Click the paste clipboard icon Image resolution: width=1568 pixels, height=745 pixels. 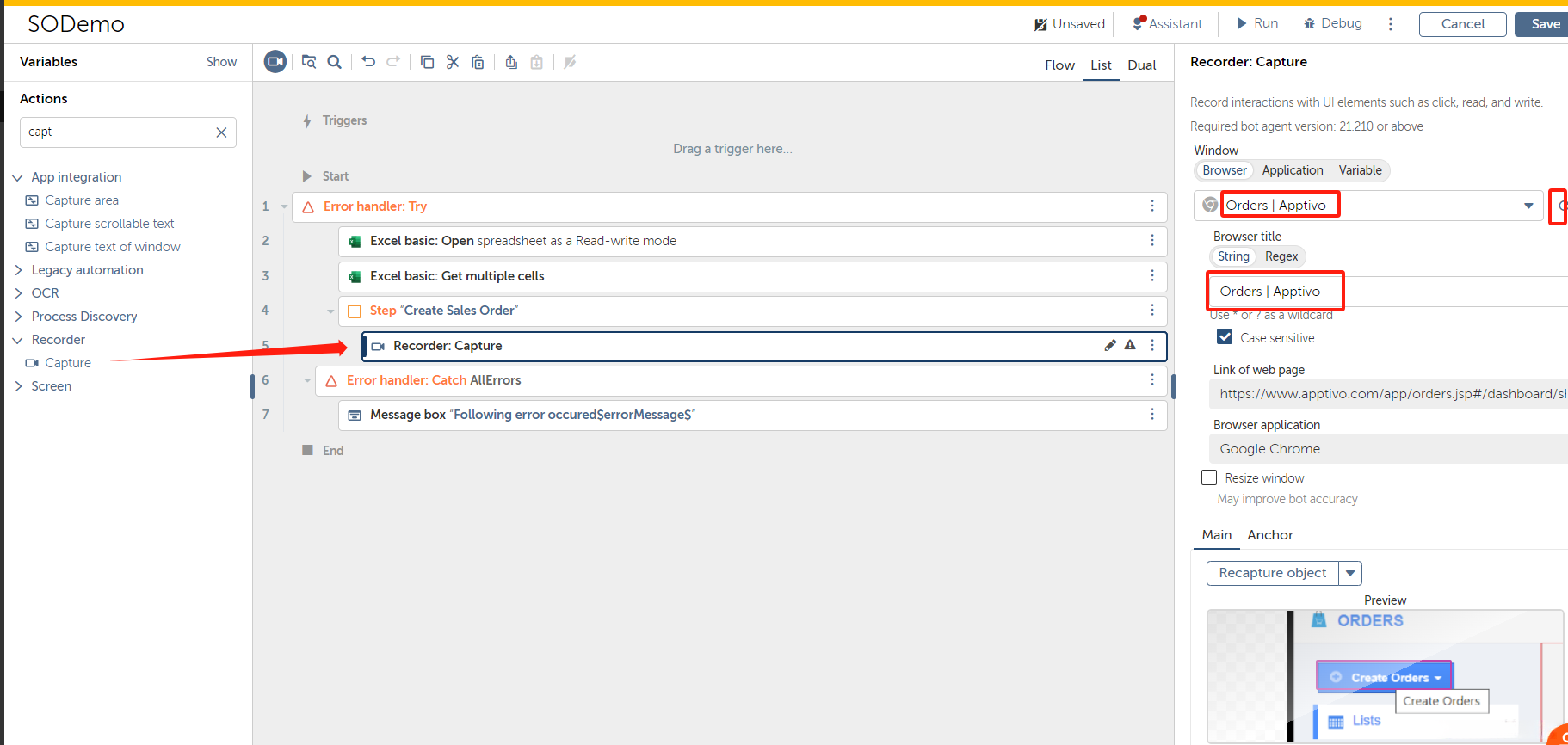[478, 62]
